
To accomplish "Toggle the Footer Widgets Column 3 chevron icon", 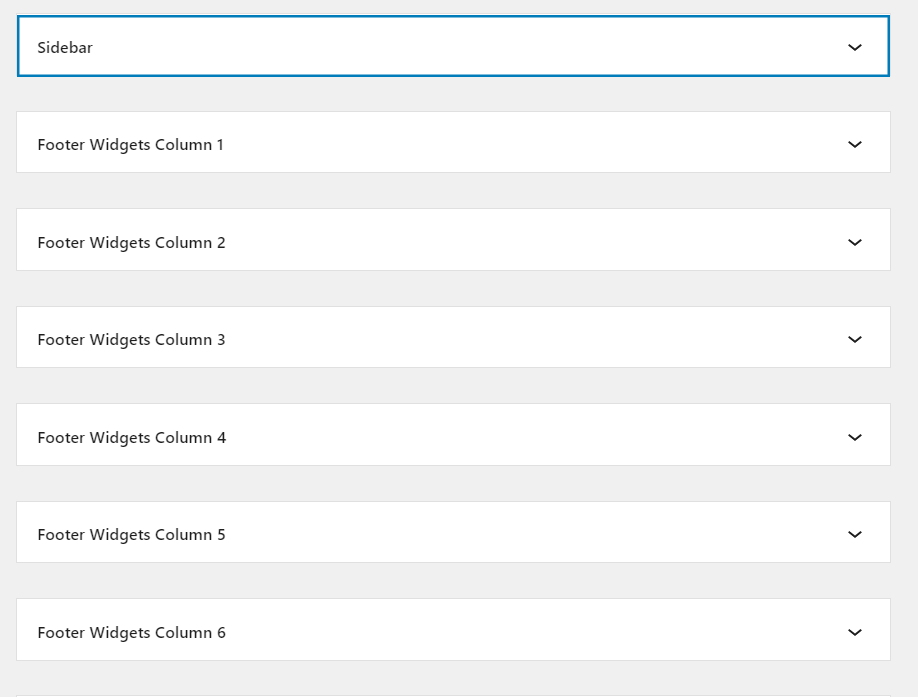I will click(855, 339).
